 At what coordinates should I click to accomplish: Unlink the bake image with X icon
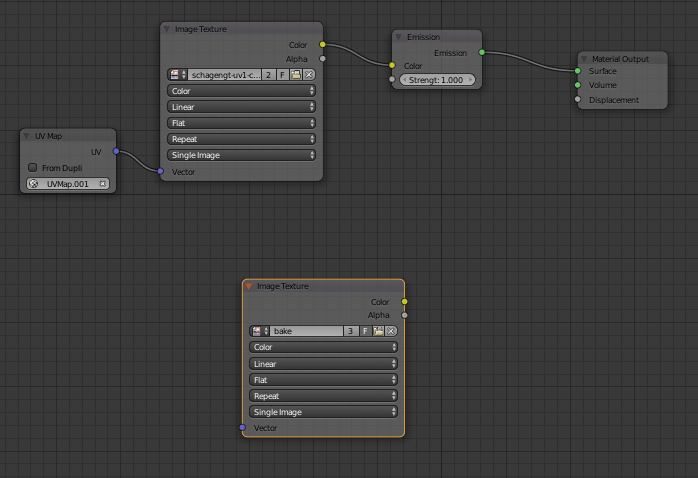391,331
